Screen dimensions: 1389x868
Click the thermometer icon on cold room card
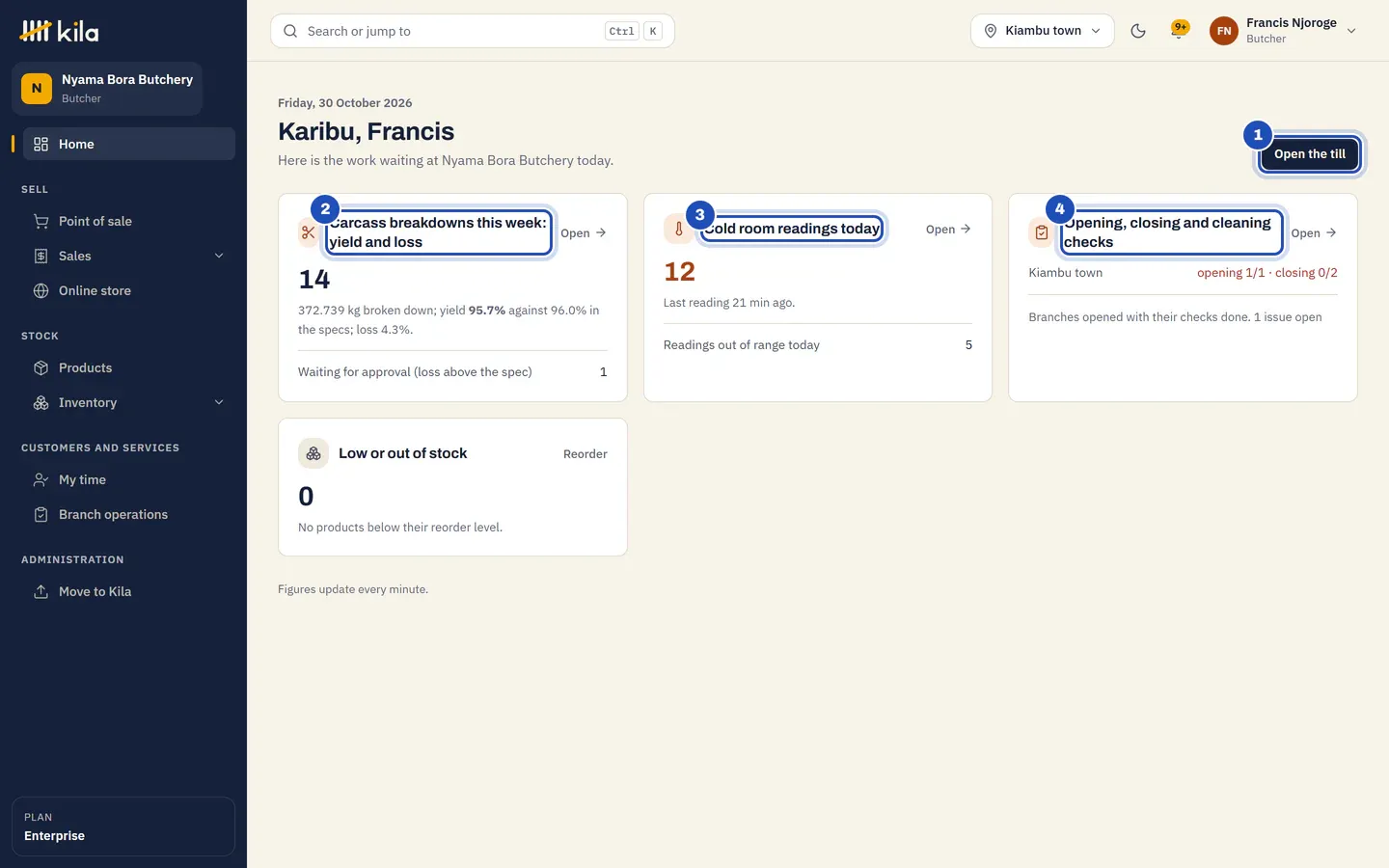click(x=678, y=229)
